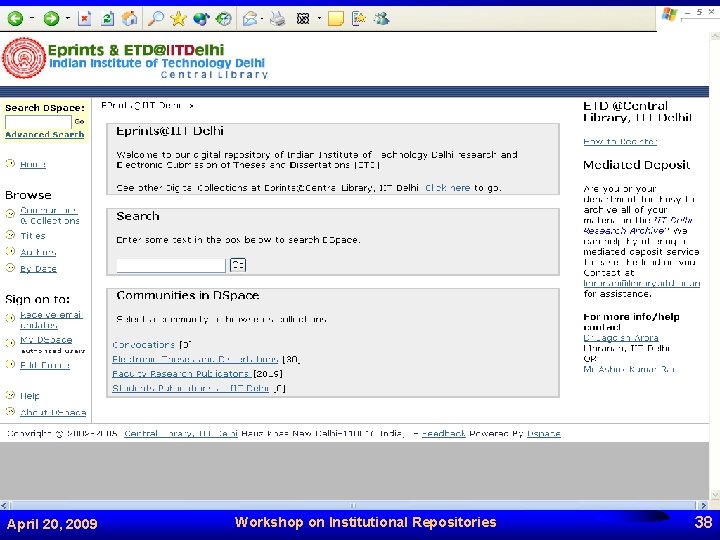Open the browser History icon

coord(224,19)
